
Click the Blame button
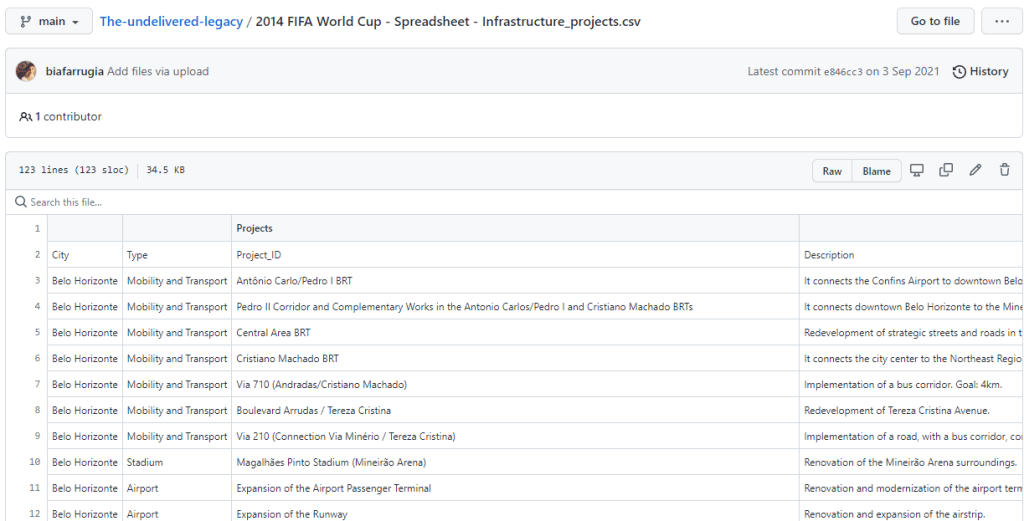876,171
